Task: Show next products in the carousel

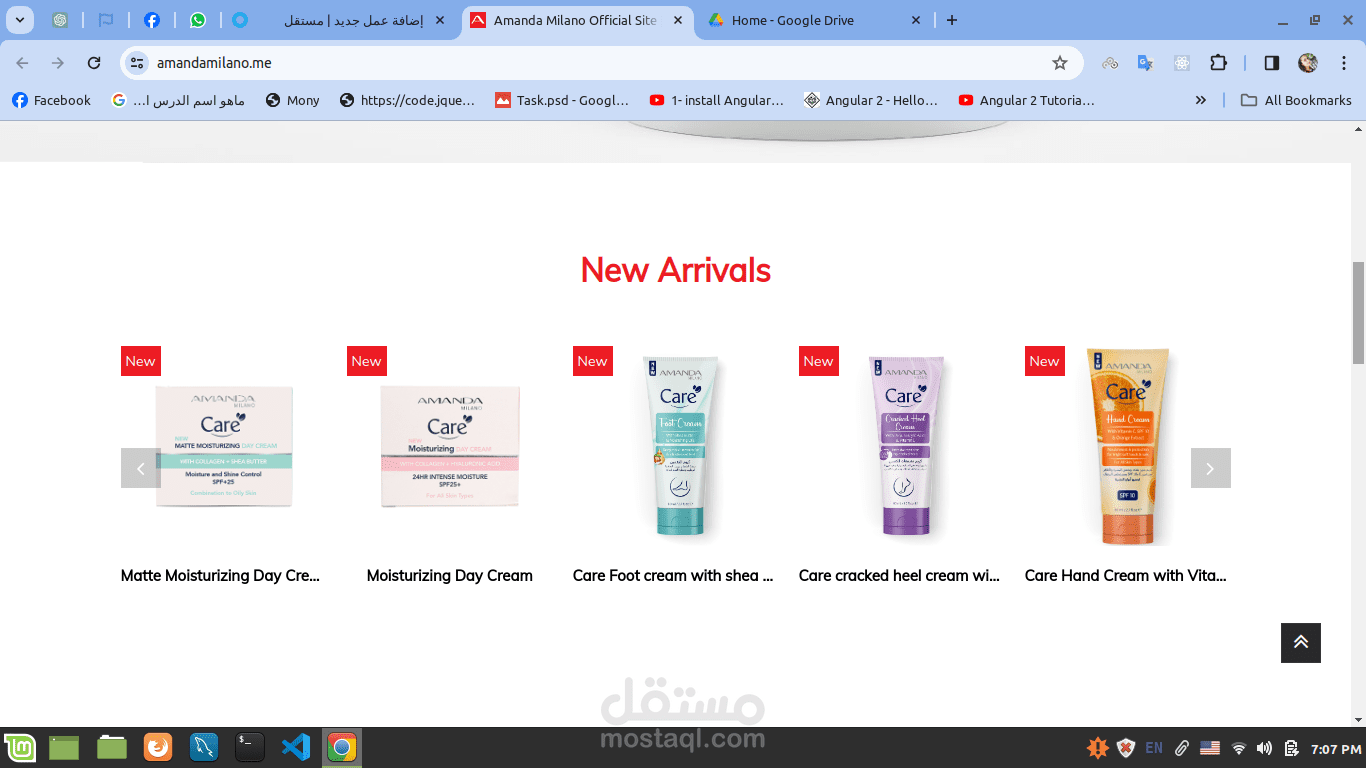Action: tap(1210, 468)
